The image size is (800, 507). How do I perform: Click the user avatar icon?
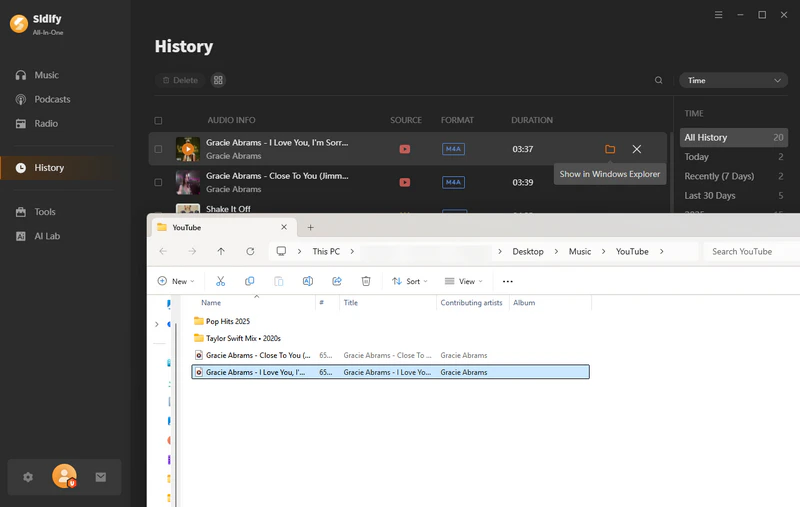(64, 477)
